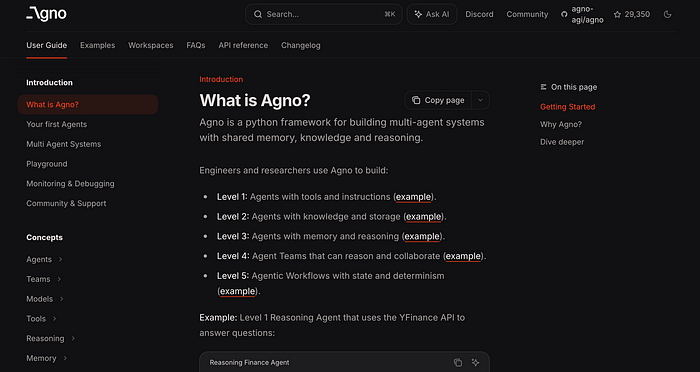Click inside the Search field
Screen dimensions: 700x372
[324, 14]
